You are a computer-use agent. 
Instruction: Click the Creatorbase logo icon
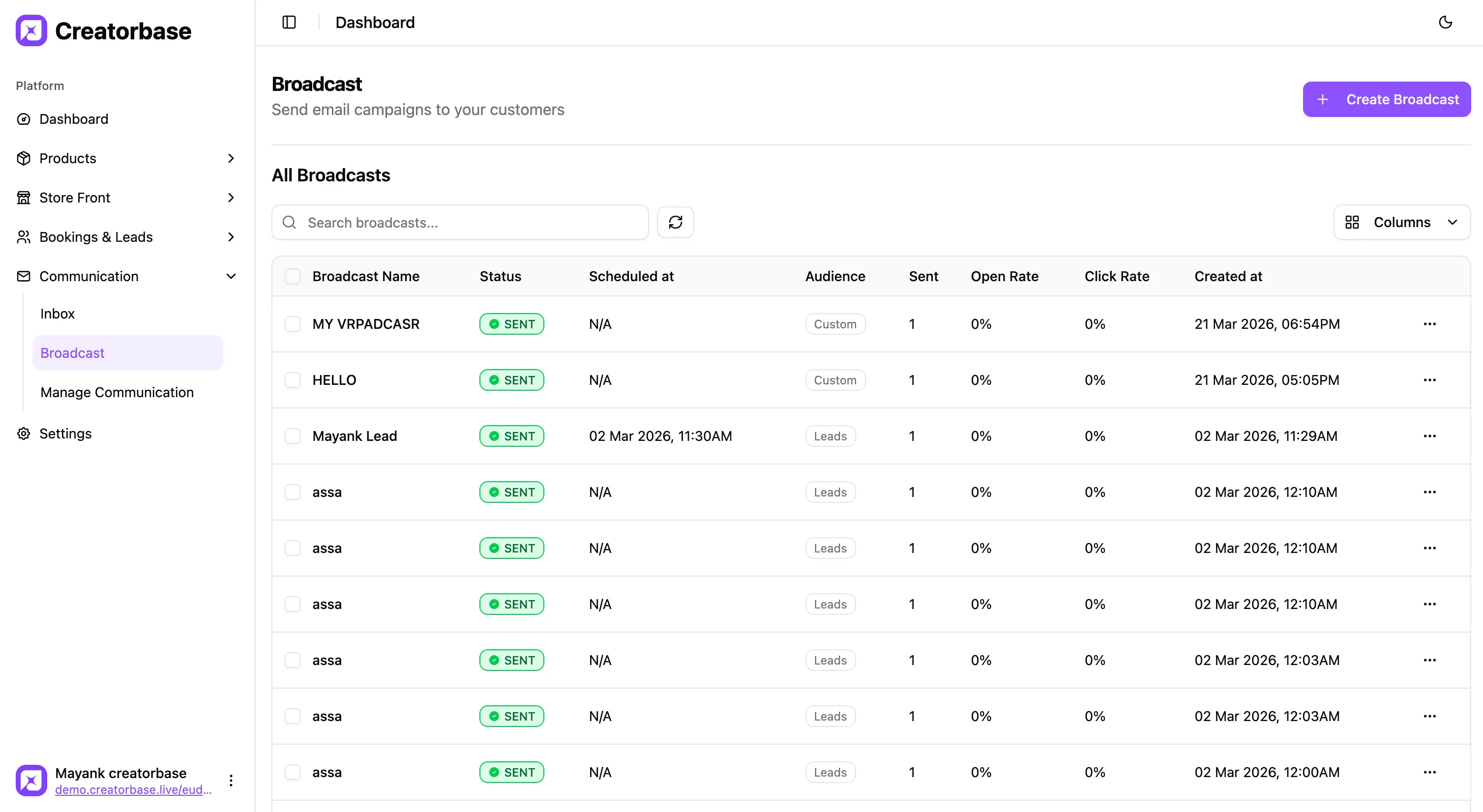[x=31, y=30]
